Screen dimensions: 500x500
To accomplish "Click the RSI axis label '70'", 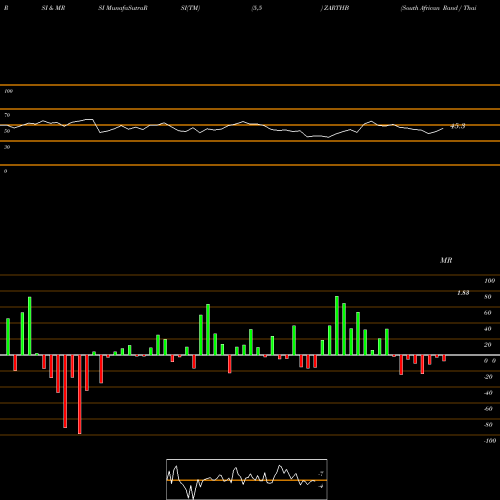I will (7, 115).
